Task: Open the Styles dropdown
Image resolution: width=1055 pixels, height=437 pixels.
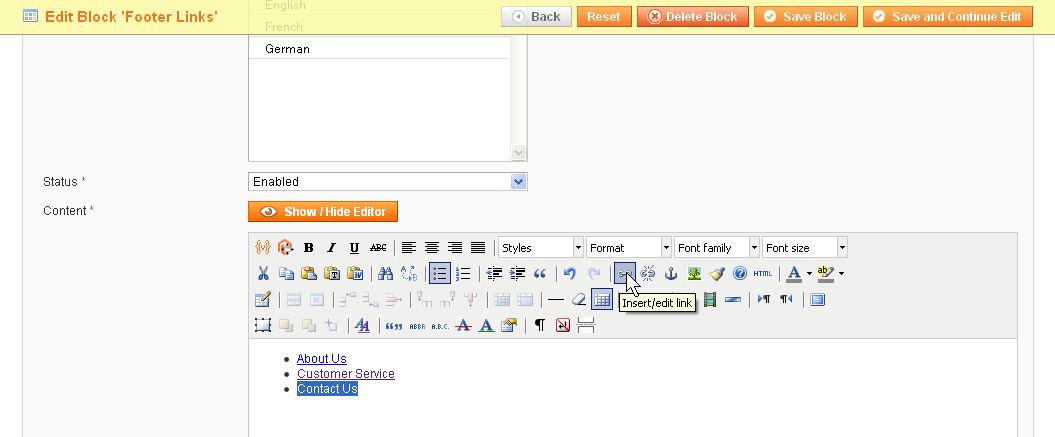Action: coord(541,247)
